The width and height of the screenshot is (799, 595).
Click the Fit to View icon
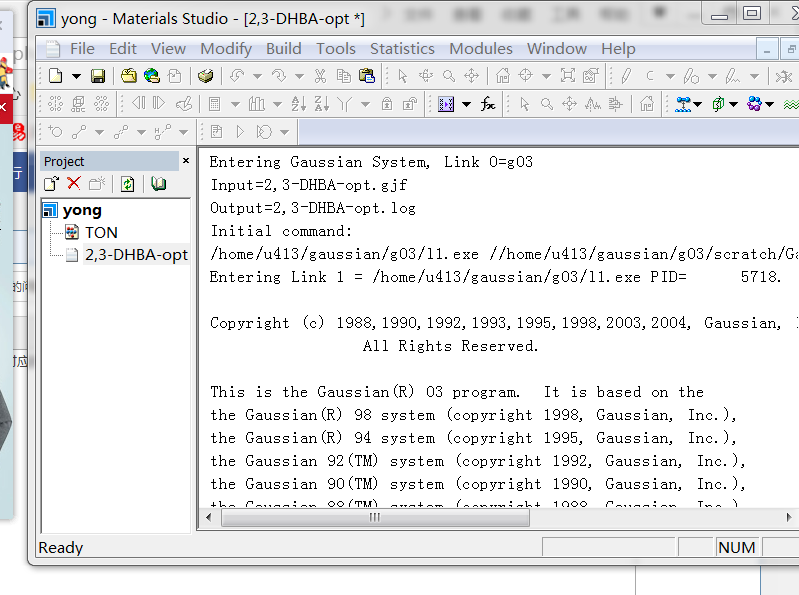(568, 76)
